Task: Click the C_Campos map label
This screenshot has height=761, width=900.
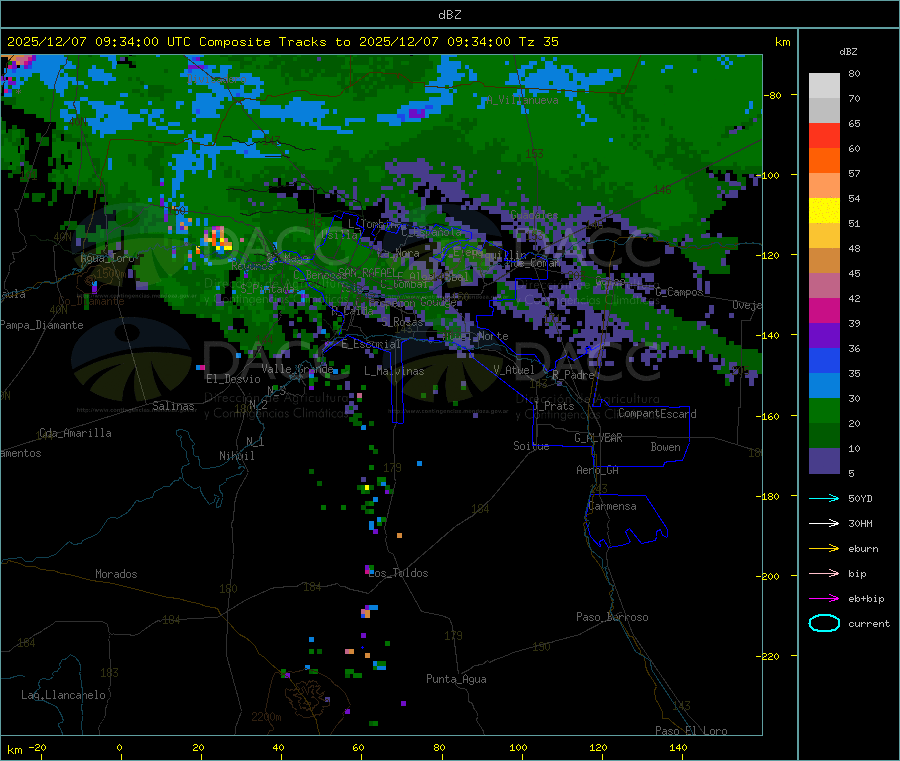Action: pos(679,292)
